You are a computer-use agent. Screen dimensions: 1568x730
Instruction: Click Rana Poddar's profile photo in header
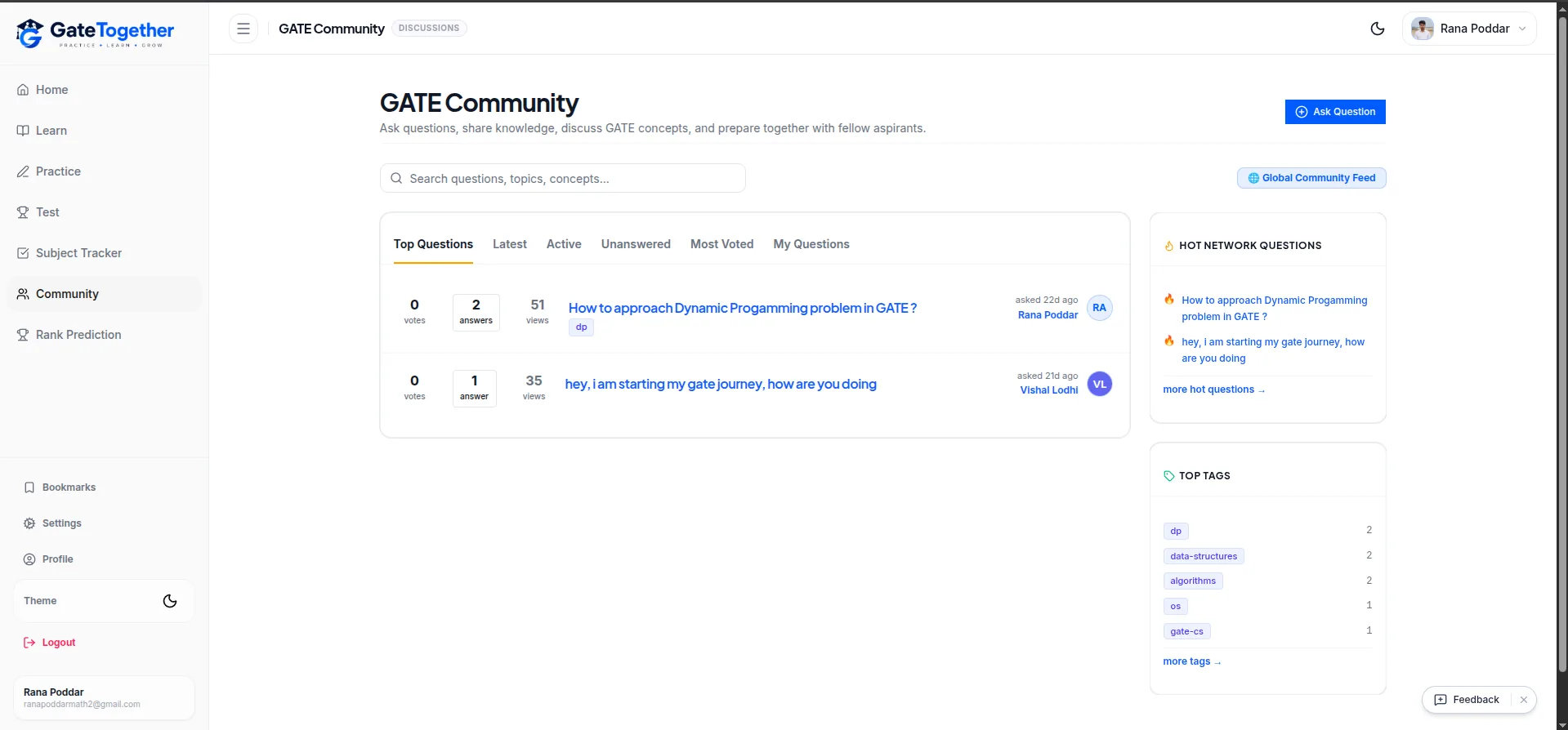coord(1423,29)
